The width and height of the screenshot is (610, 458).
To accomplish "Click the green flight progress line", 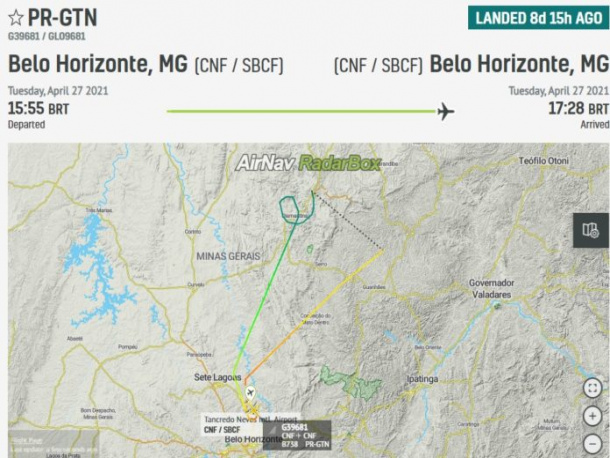I will point(301,111).
